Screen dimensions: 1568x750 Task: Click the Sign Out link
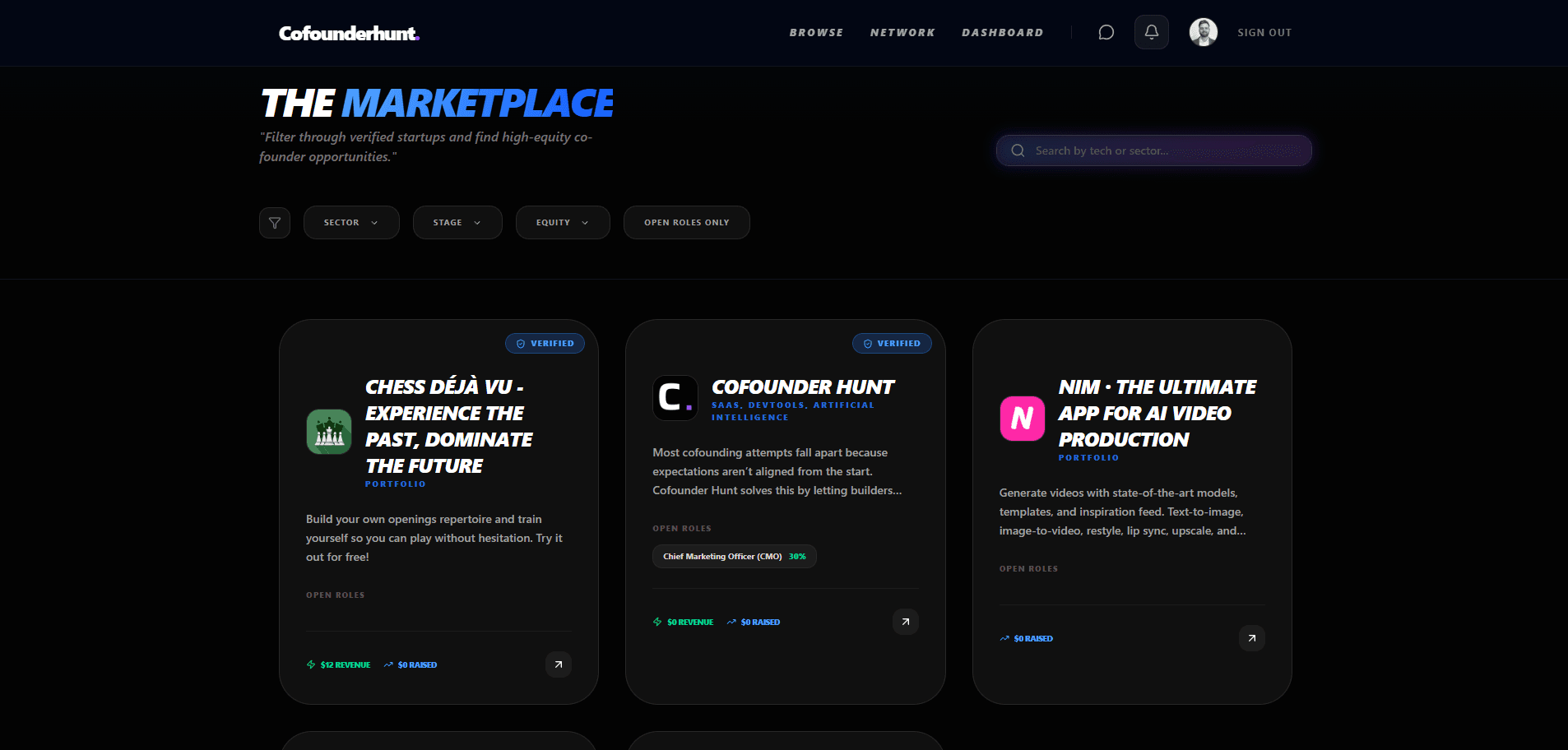point(1264,33)
